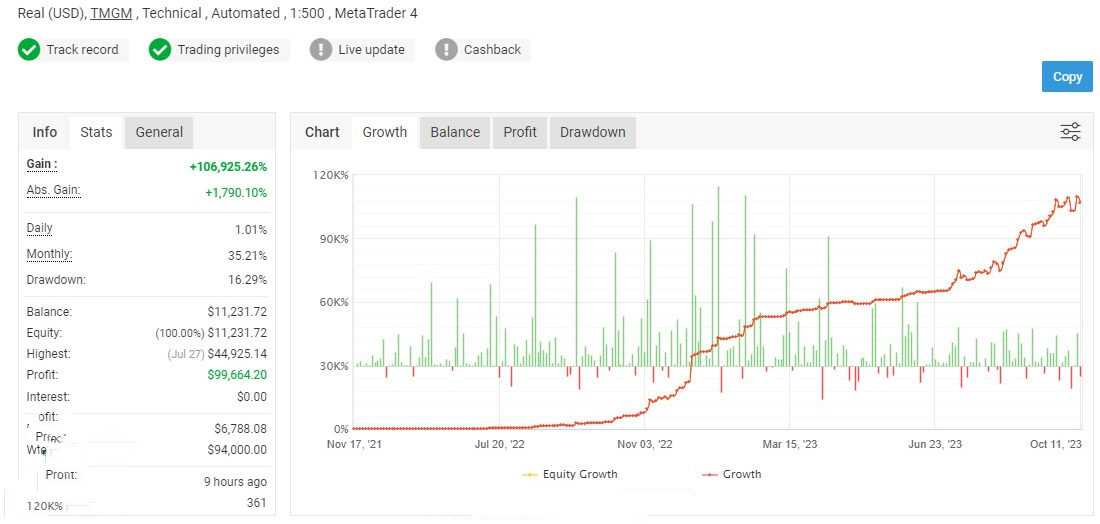Click the green Track record checkmark icon
Viewport: 1100px width, 524px height.
29,50
